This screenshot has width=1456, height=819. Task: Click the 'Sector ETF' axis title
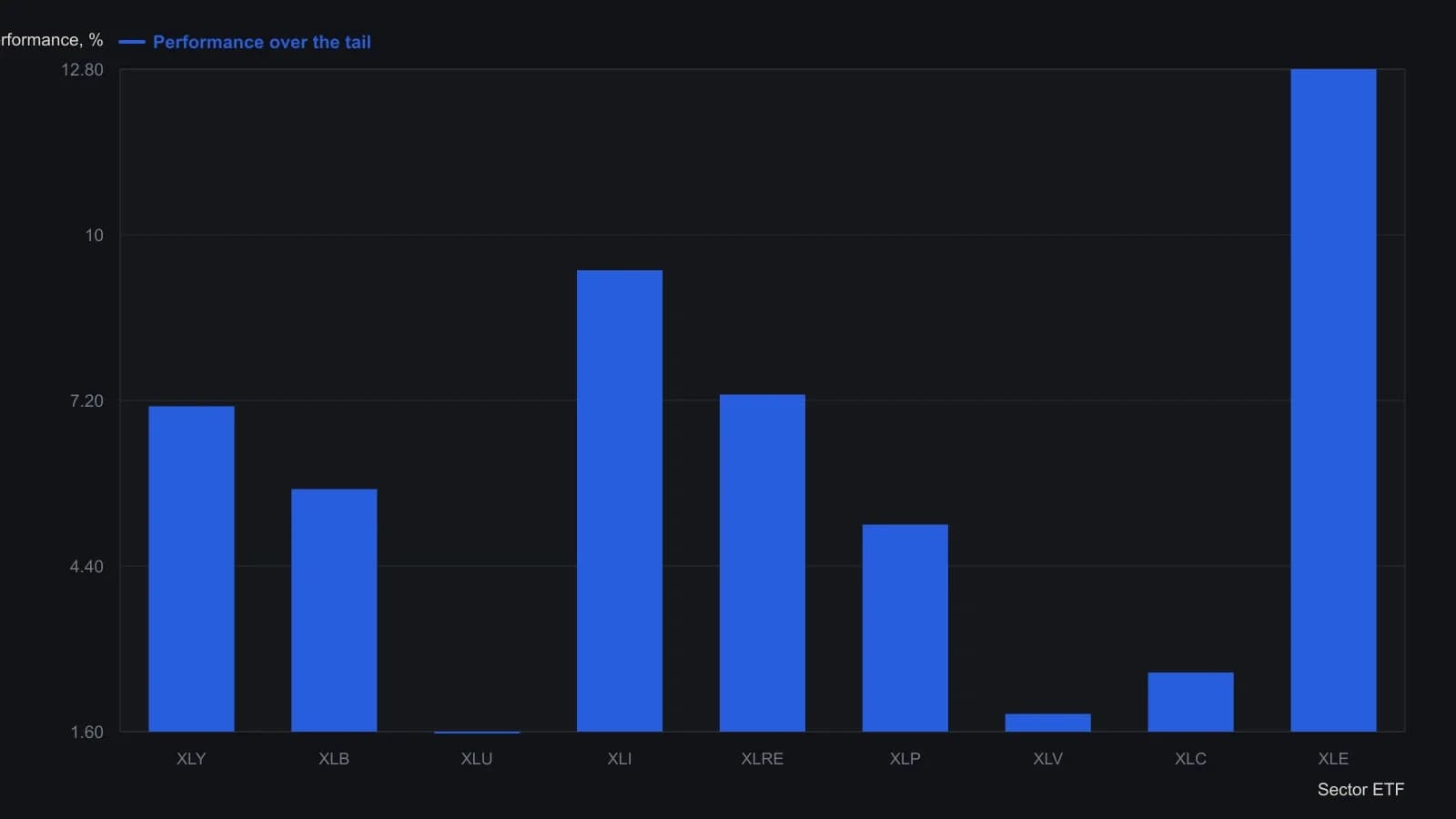point(1361,790)
